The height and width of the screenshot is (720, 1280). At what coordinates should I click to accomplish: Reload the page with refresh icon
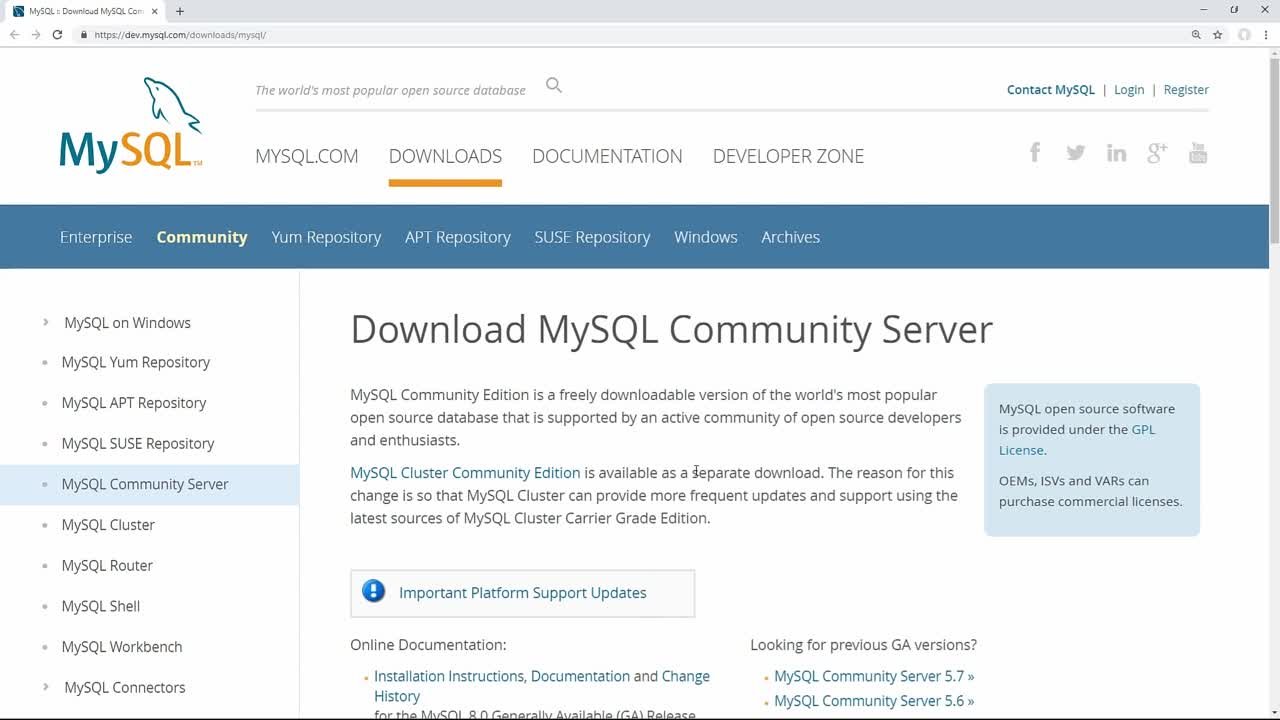[57, 34]
